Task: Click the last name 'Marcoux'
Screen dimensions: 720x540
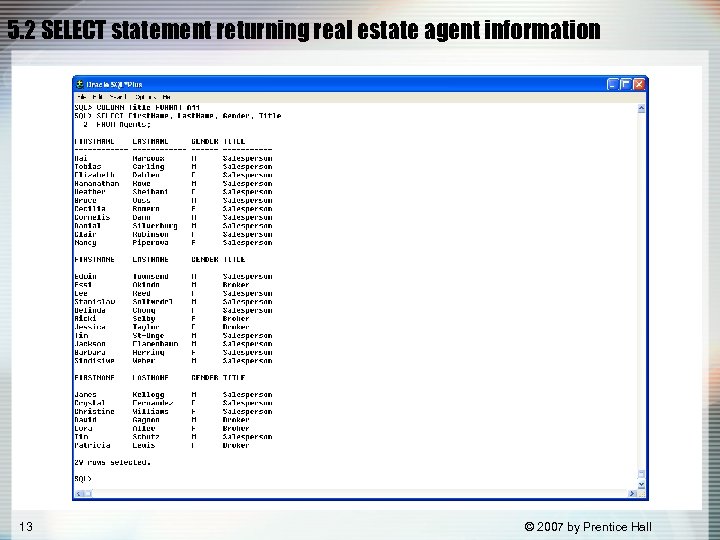Action: (148, 158)
